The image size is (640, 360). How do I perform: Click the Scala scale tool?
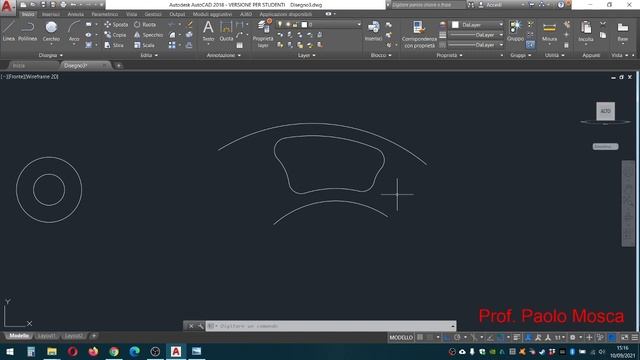click(x=144, y=45)
